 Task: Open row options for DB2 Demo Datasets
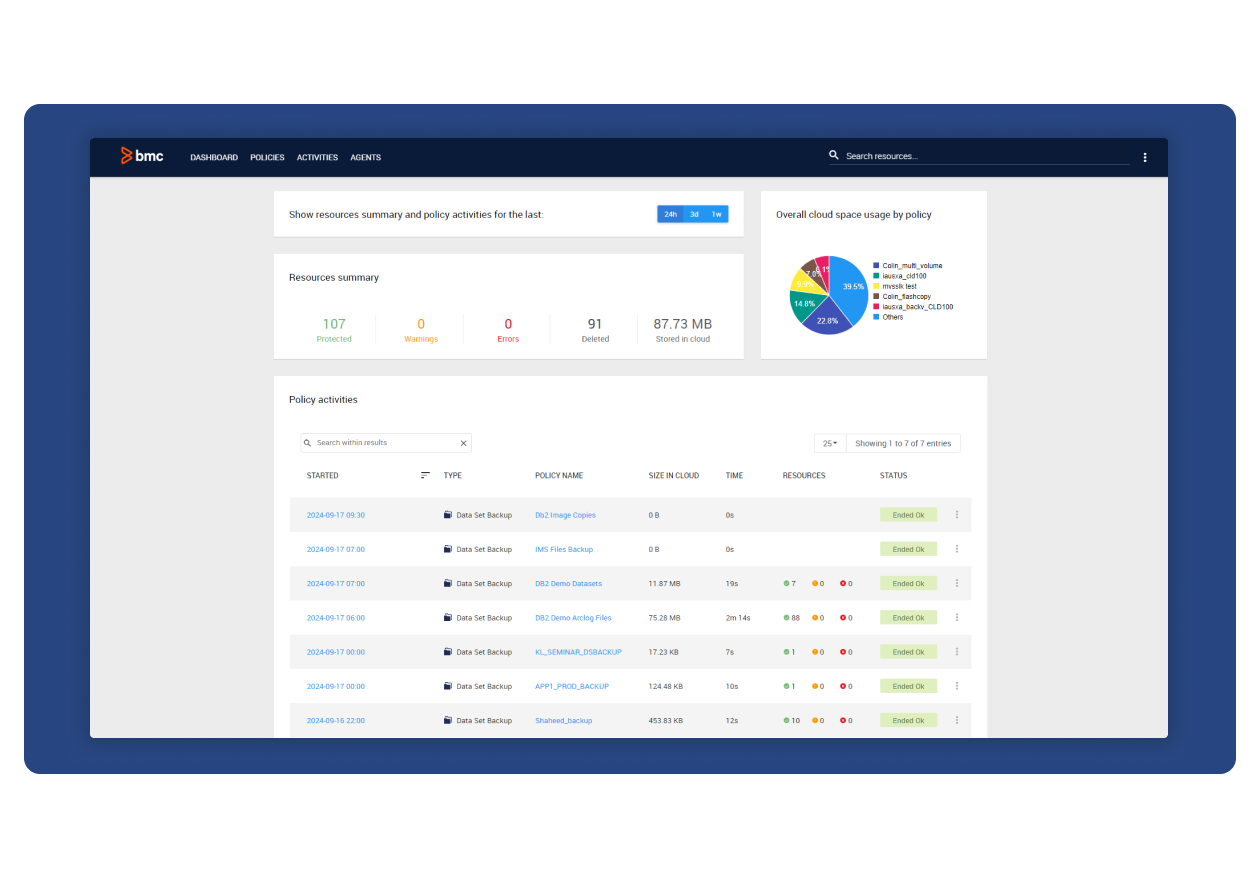click(x=957, y=583)
